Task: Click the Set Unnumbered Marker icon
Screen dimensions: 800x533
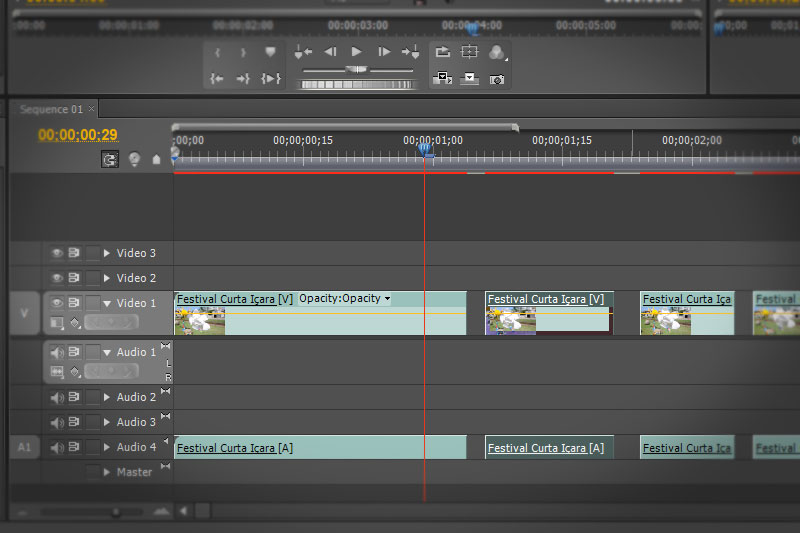Action: [x=270, y=52]
